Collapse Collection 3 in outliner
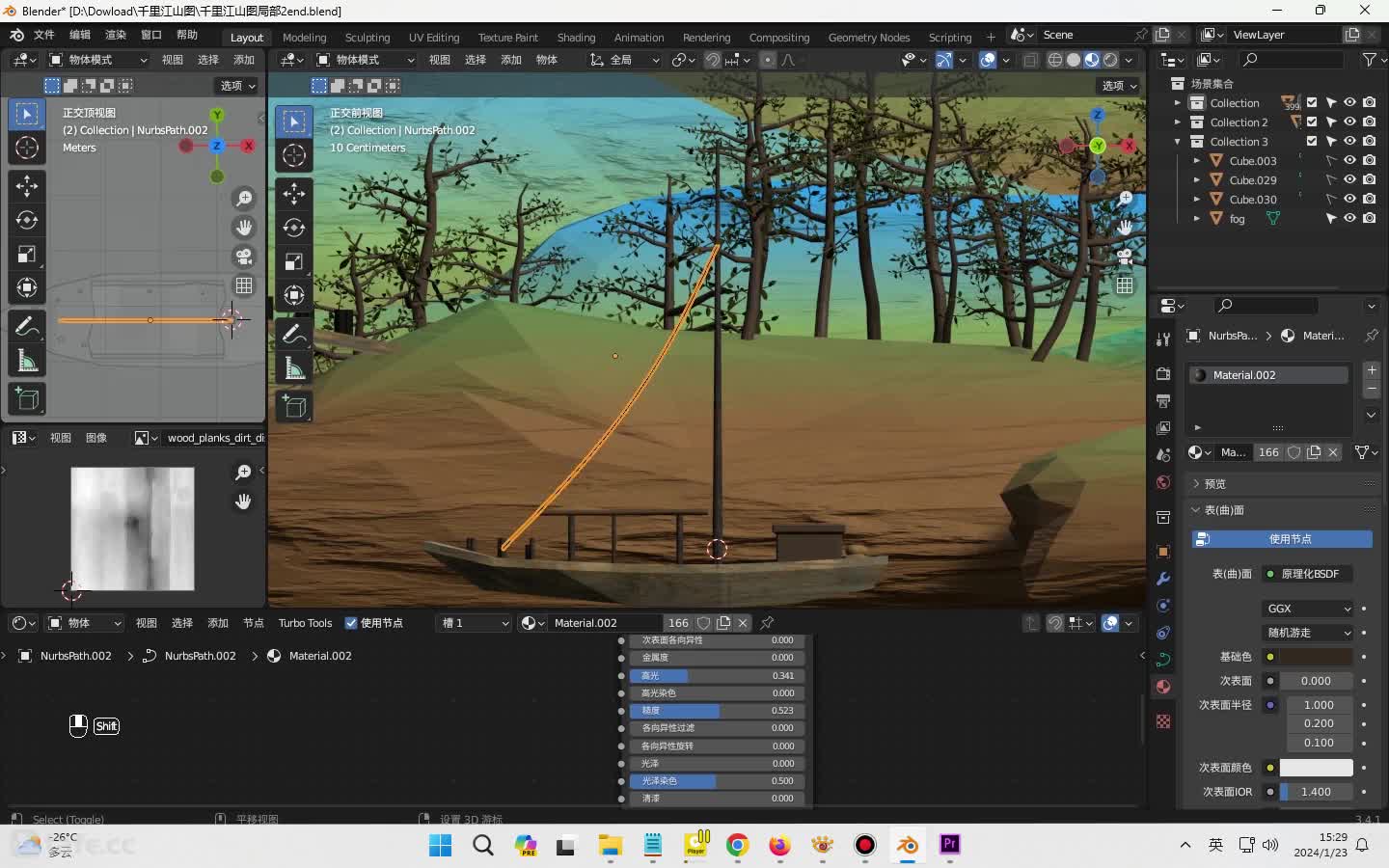The width and height of the screenshot is (1389, 868). coord(1177,142)
